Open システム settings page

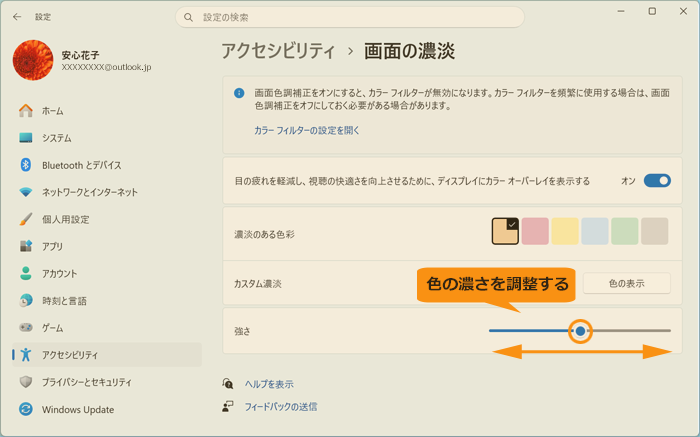[x=107, y=138]
